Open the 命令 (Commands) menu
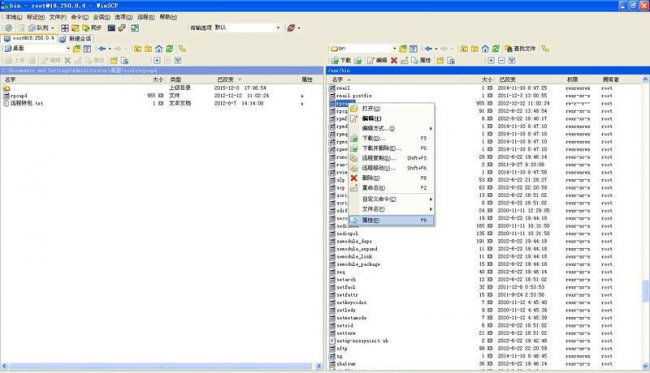650x373 pixels. click(x=80, y=17)
